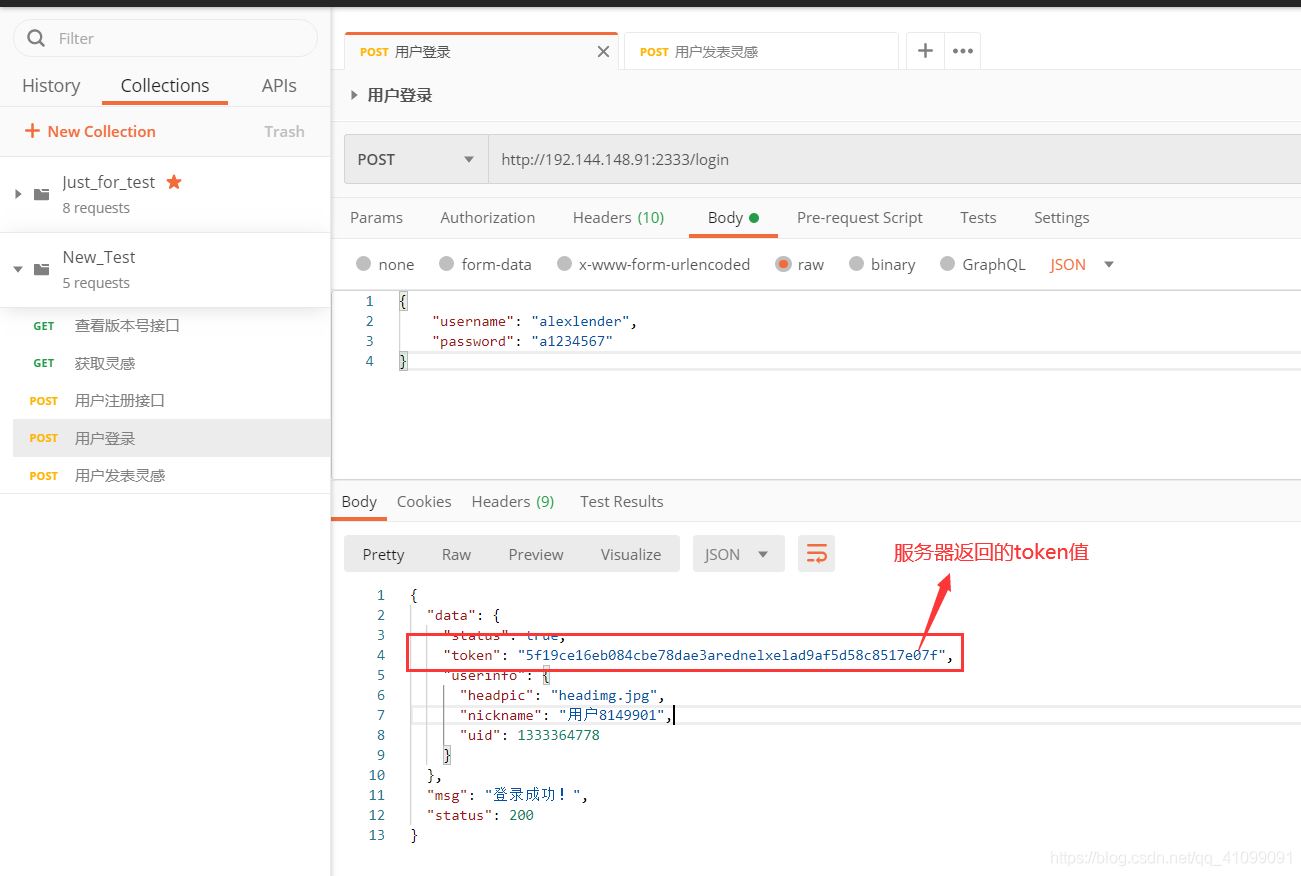Open the response Cookies tab
Viewport: 1301px width, 876px height.
pyautogui.click(x=424, y=501)
